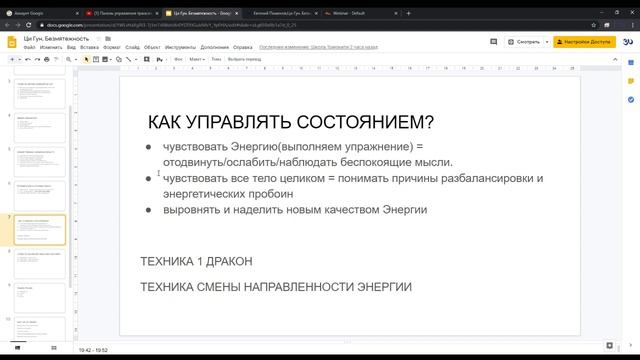Select the Shape tool

click(x=119, y=59)
